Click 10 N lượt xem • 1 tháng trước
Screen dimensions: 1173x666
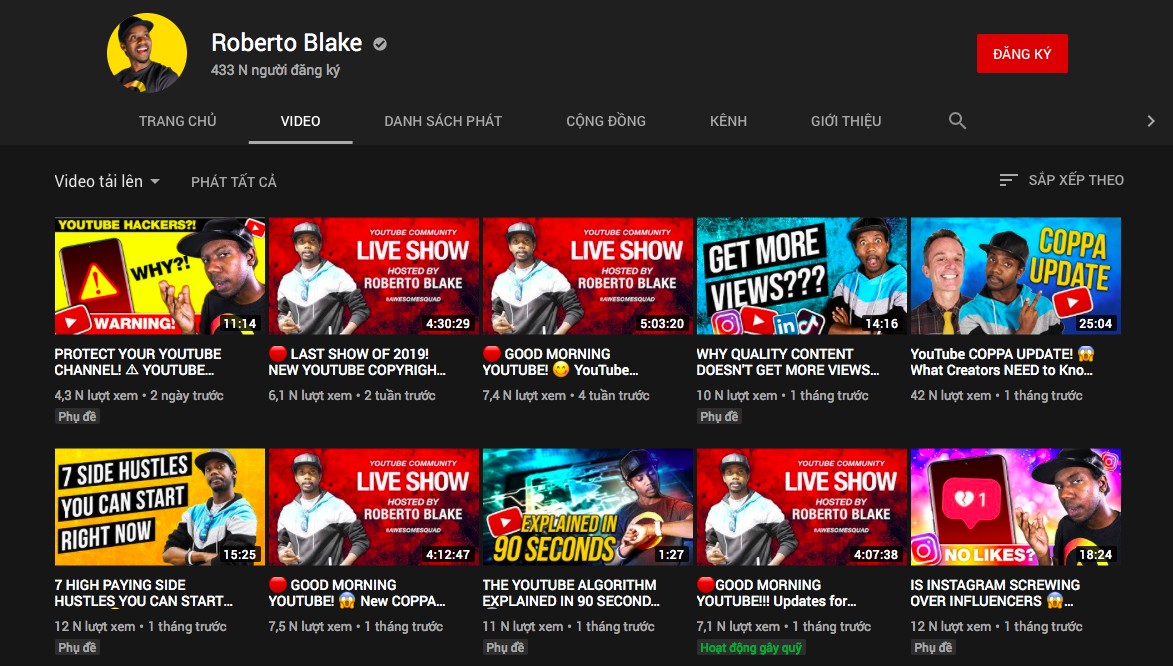click(782, 396)
